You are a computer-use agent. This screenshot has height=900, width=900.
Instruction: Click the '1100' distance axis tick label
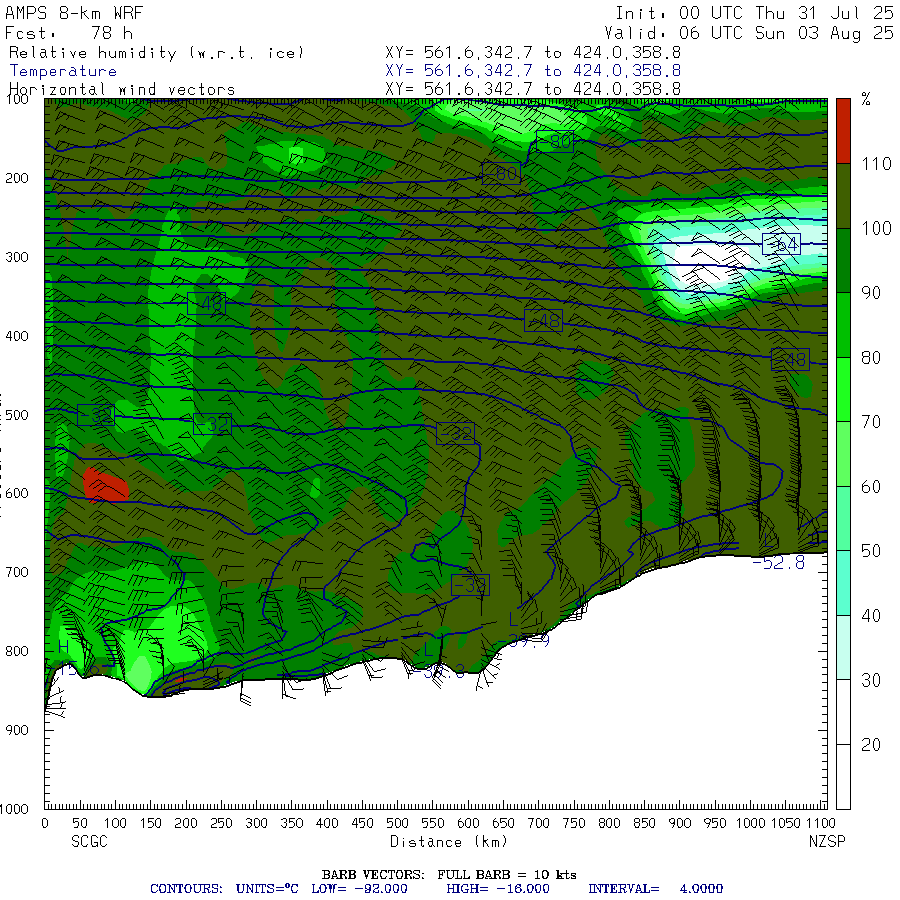click(821, 823)
